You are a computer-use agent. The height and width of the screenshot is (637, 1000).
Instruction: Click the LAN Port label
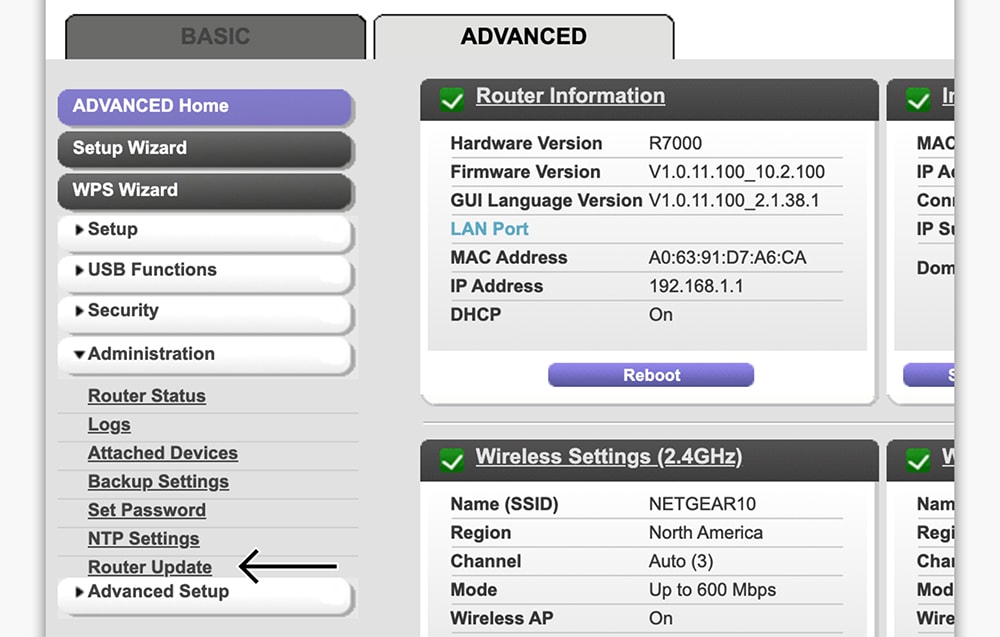tap(489, 229)
